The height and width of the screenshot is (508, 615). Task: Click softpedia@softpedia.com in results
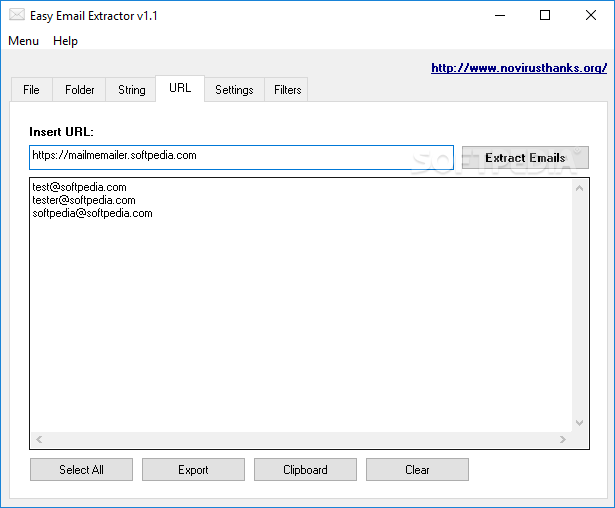(92, 213)
